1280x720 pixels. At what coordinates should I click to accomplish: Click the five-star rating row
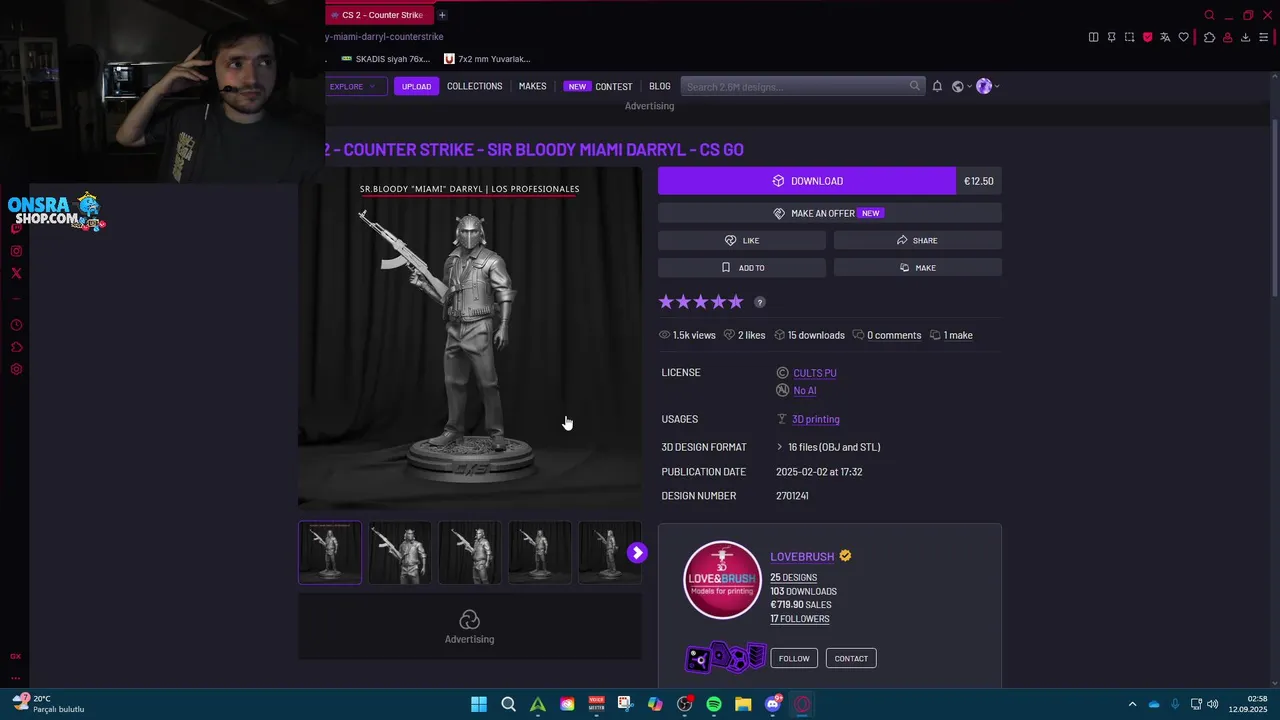[x=701, y=302]
